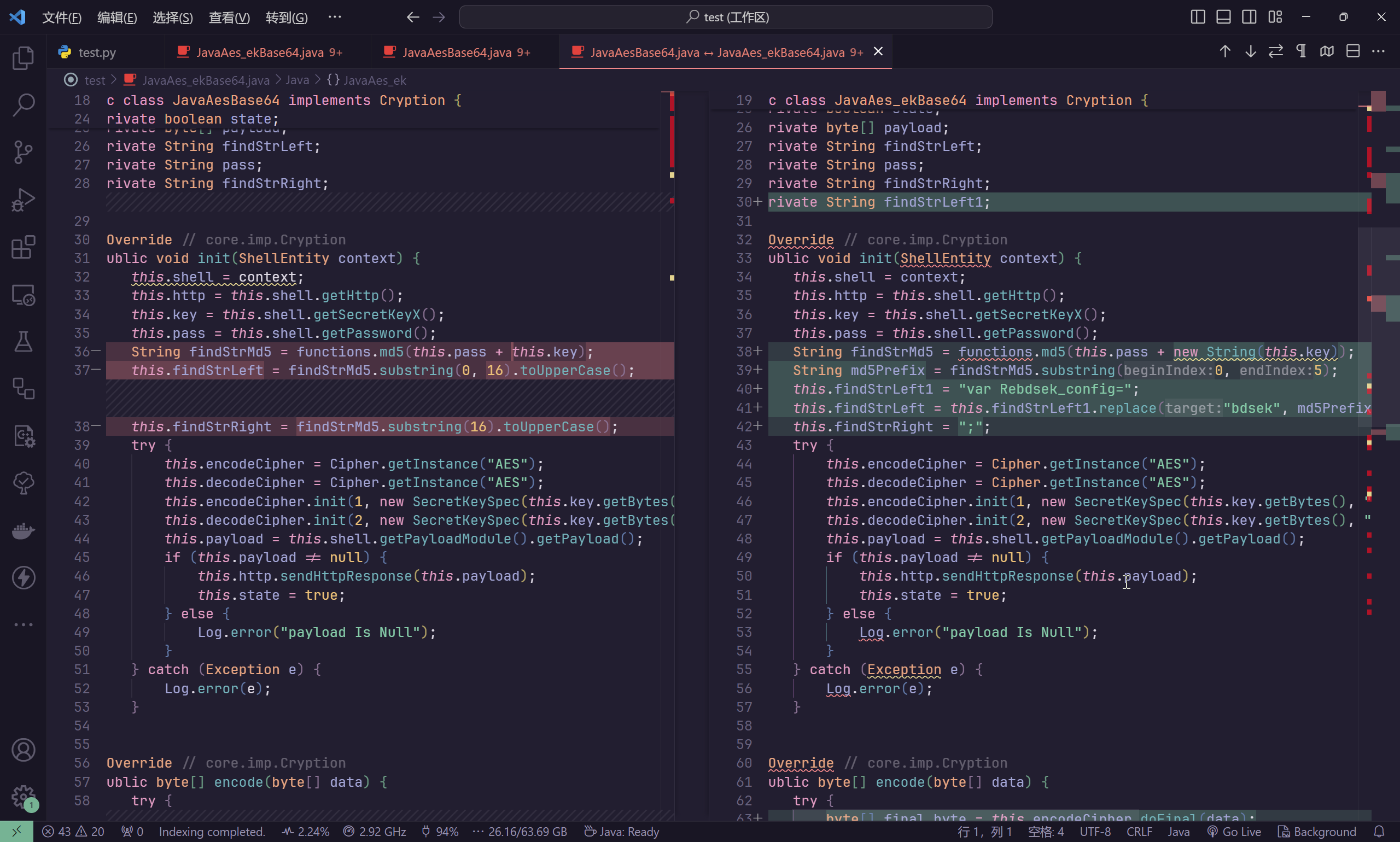Go to previous change arrow
Screen dimensions: 1400x842
[1224, 51]
